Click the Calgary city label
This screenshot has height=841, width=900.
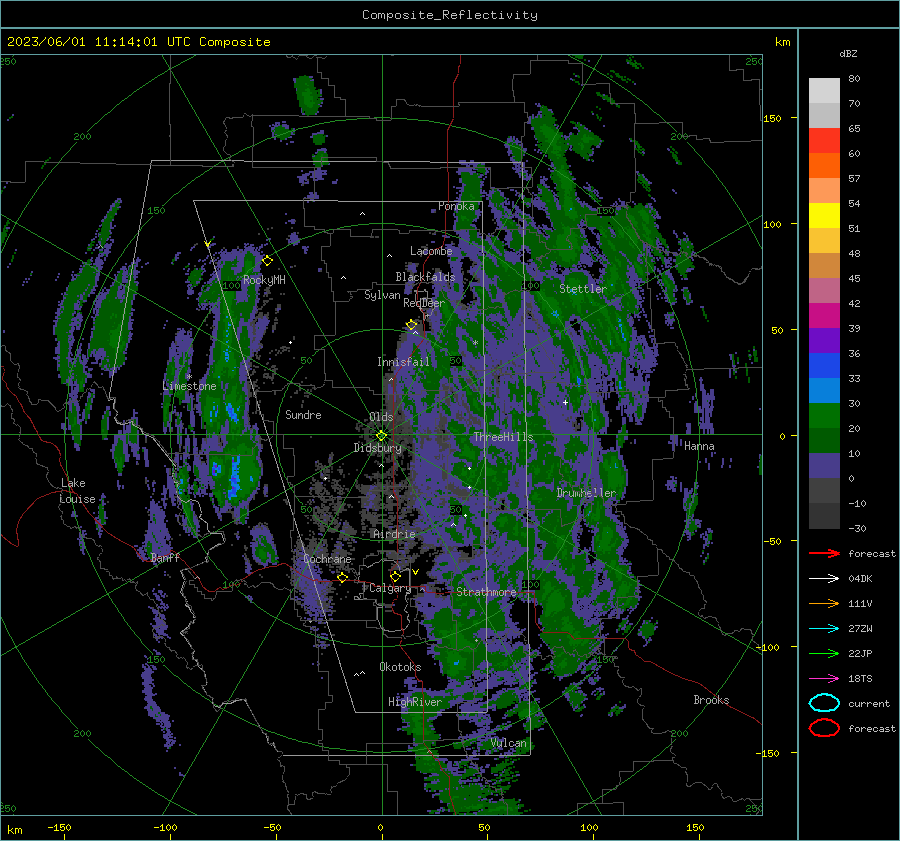390,588
